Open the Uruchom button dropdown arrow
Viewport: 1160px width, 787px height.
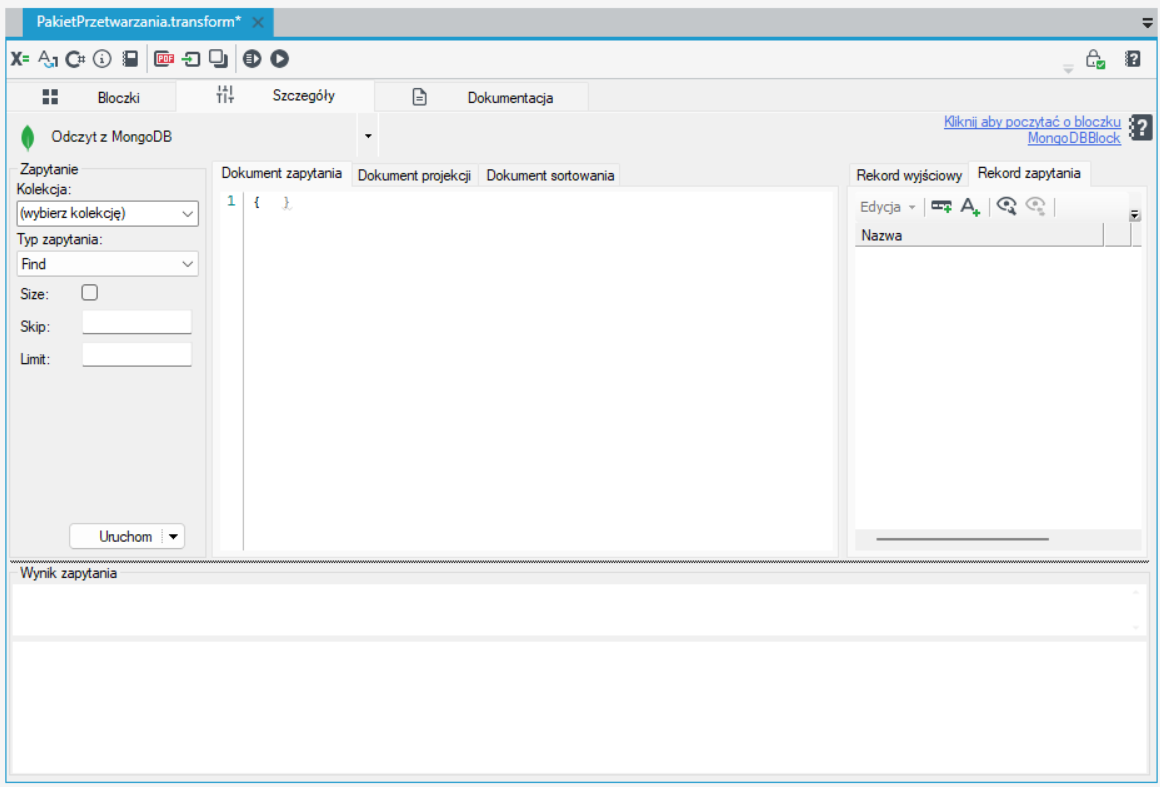[x=173, y=536]
